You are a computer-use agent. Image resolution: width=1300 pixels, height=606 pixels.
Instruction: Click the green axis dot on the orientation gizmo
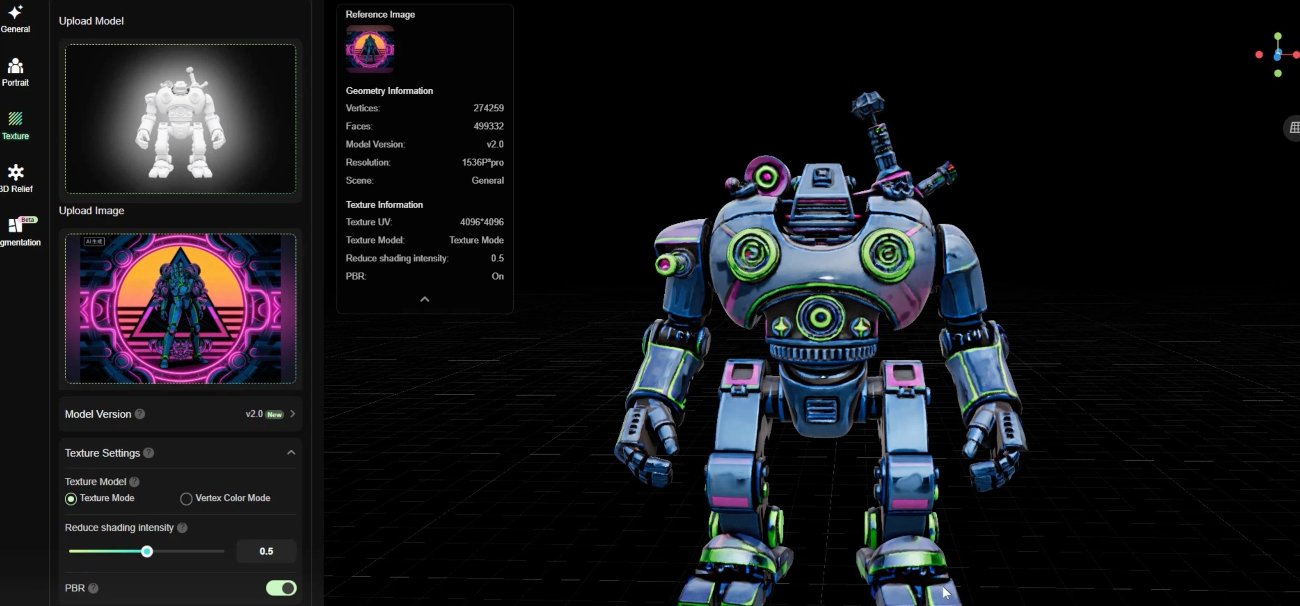pos(1277,38)
